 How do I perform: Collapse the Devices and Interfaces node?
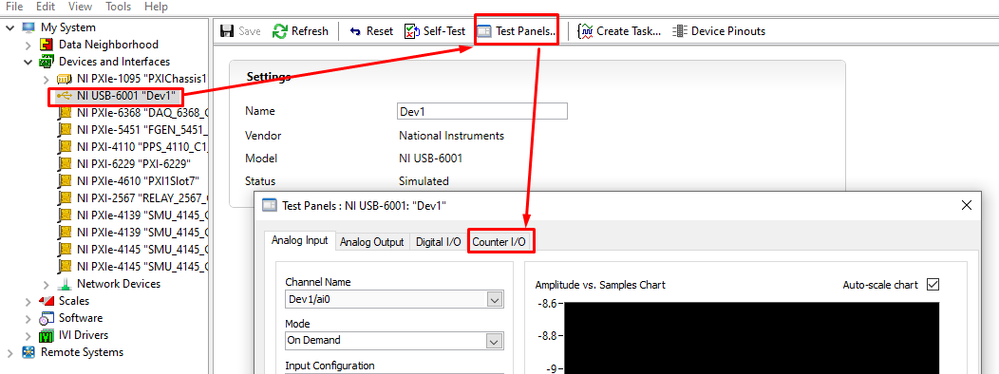[x=28, y=62]
